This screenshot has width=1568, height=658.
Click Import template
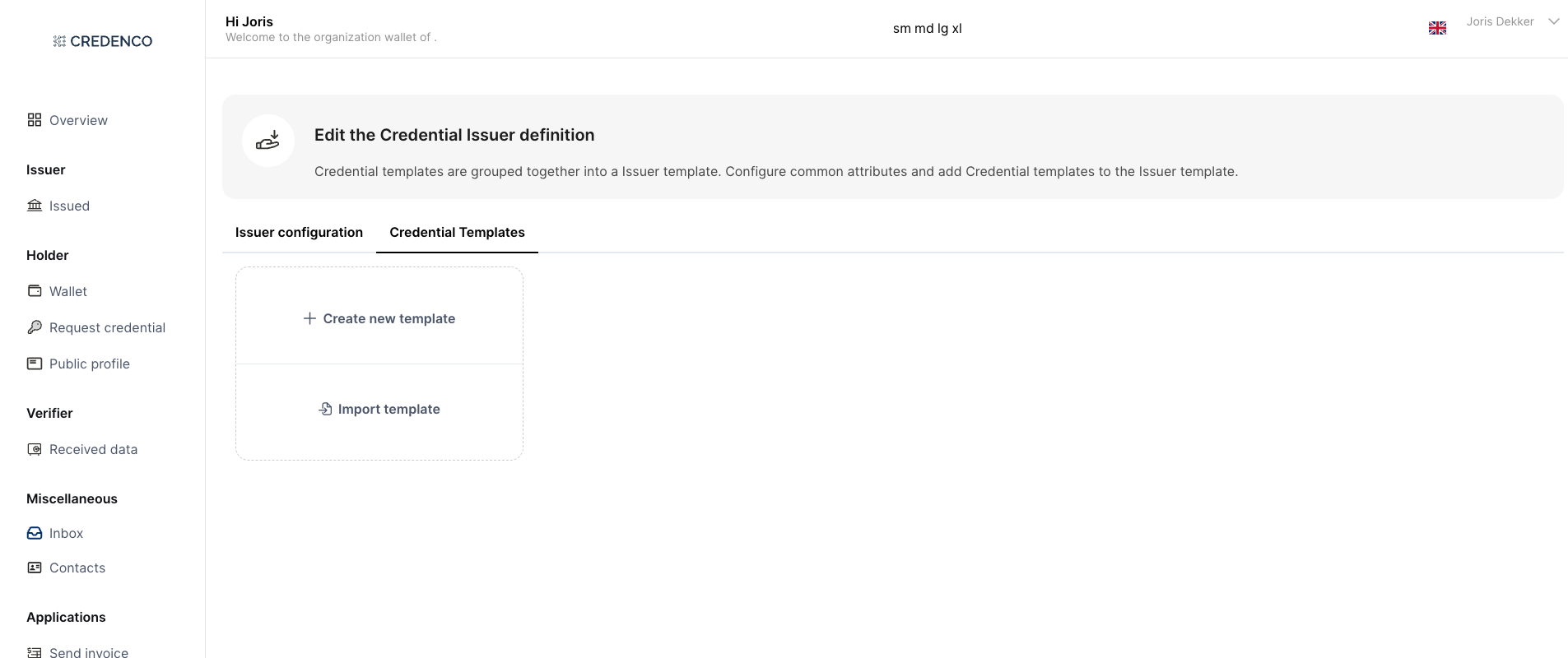pyautogui.click(x=379, y=409)
